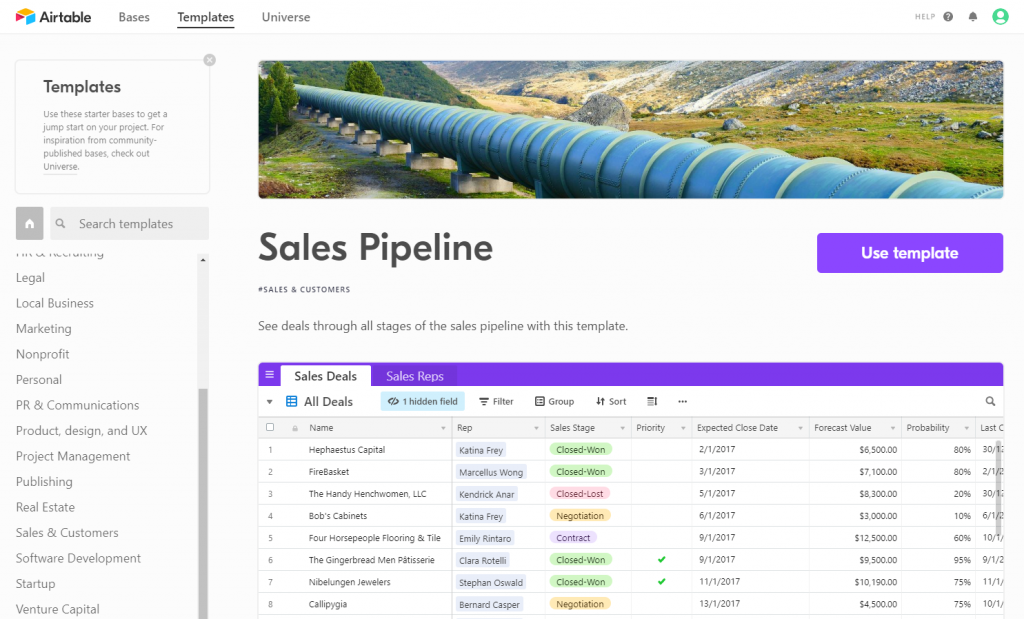Image resolution: width=1024 pixels, height=619 pixels.
Task: Select the Local Business category
Action: 55,303
